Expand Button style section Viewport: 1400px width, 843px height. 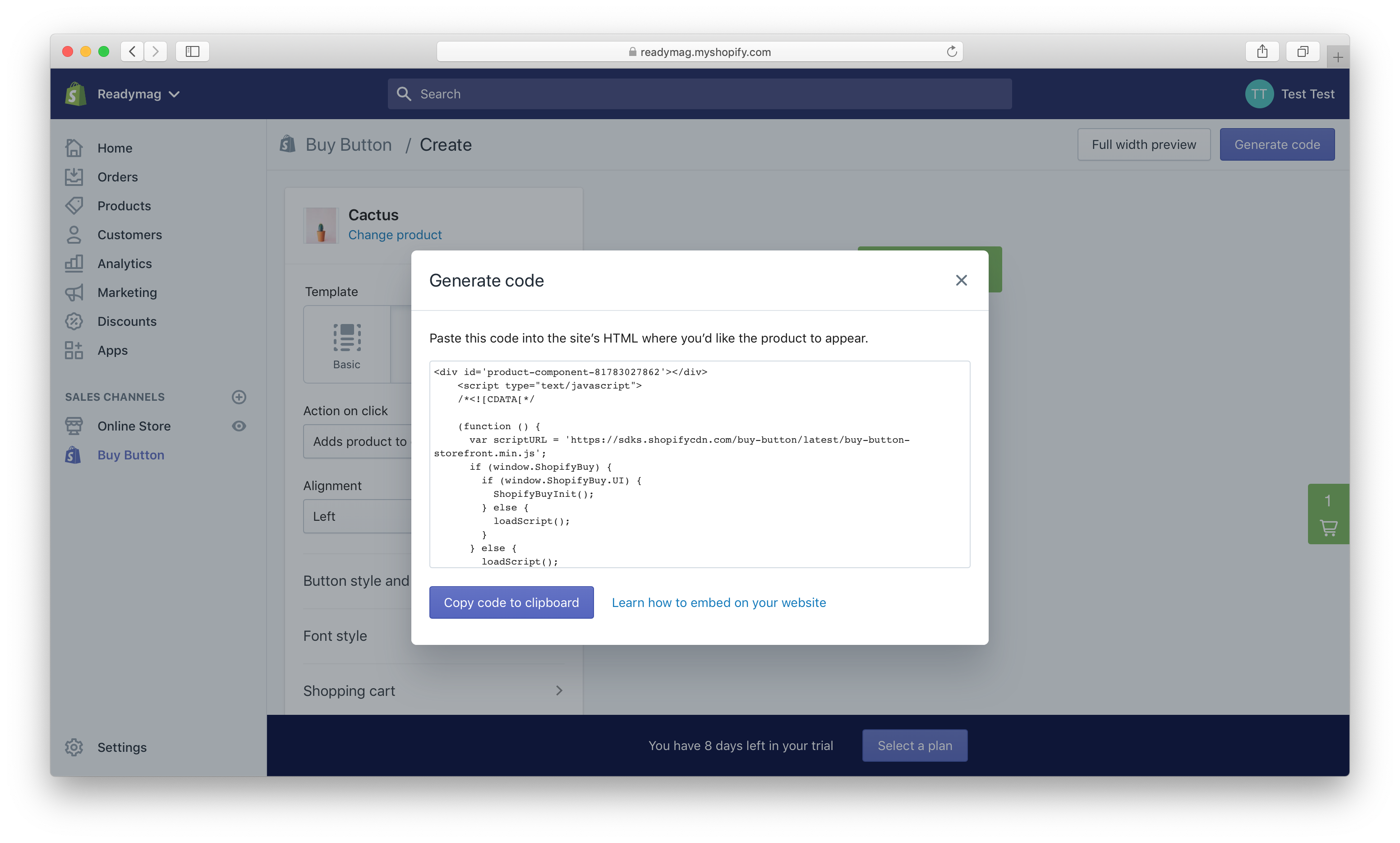click(x=356, y=581)
